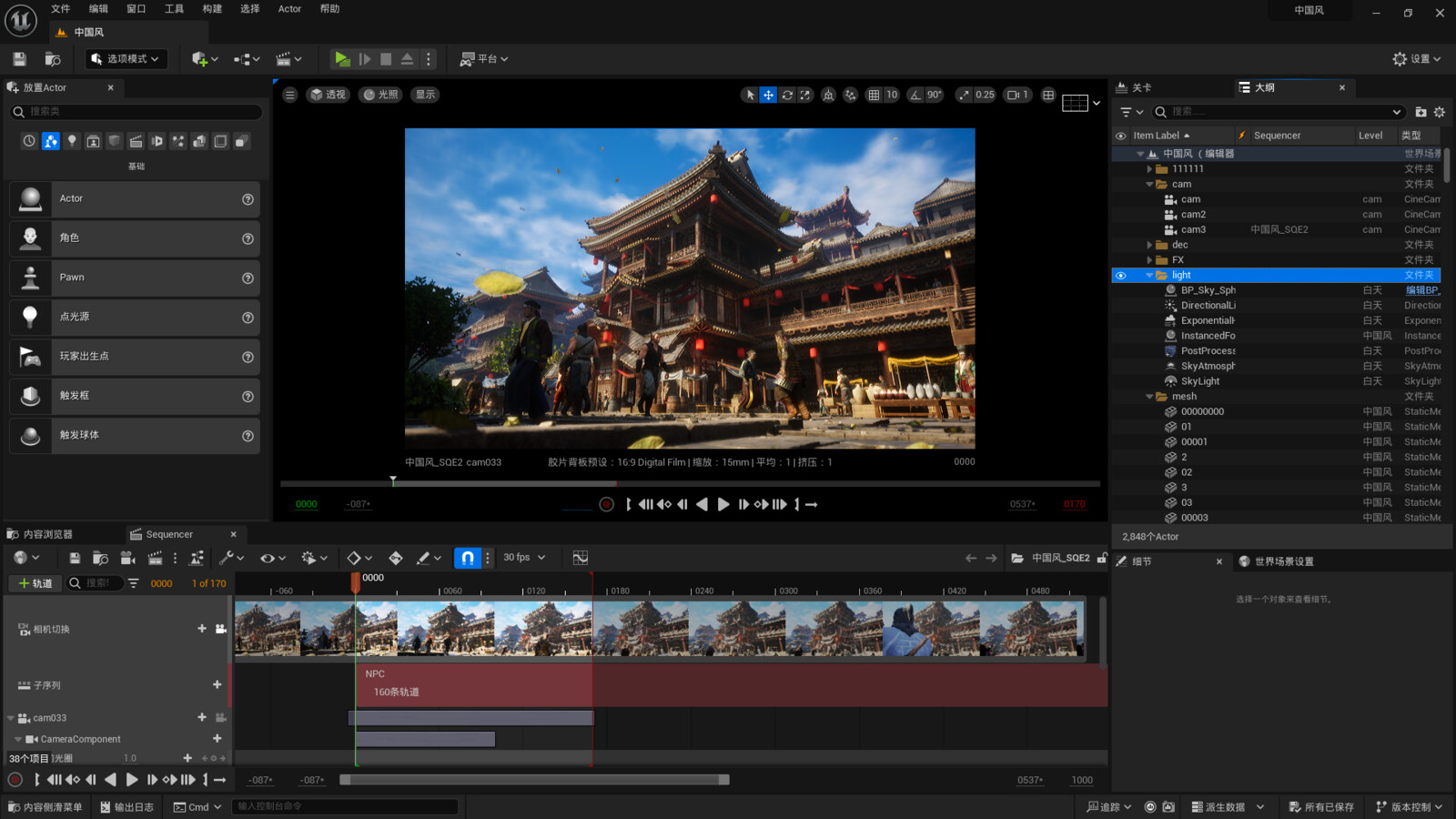Open the 输出日志 output log button
This screenshot has width=1456, height=819.
point(126,807)
